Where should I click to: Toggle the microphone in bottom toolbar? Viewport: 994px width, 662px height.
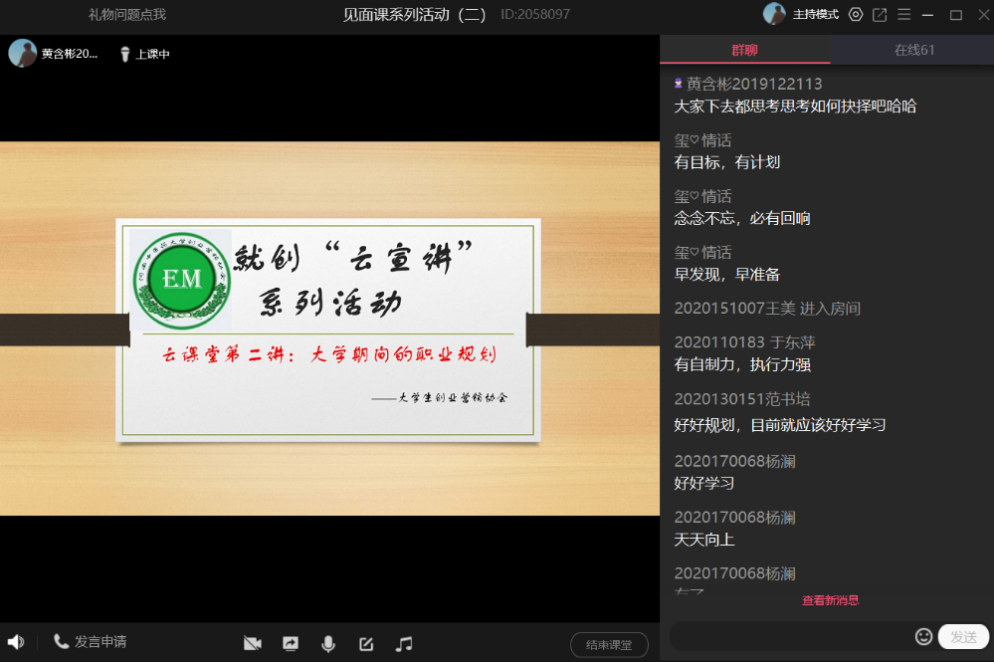click(x=328, y=644)
